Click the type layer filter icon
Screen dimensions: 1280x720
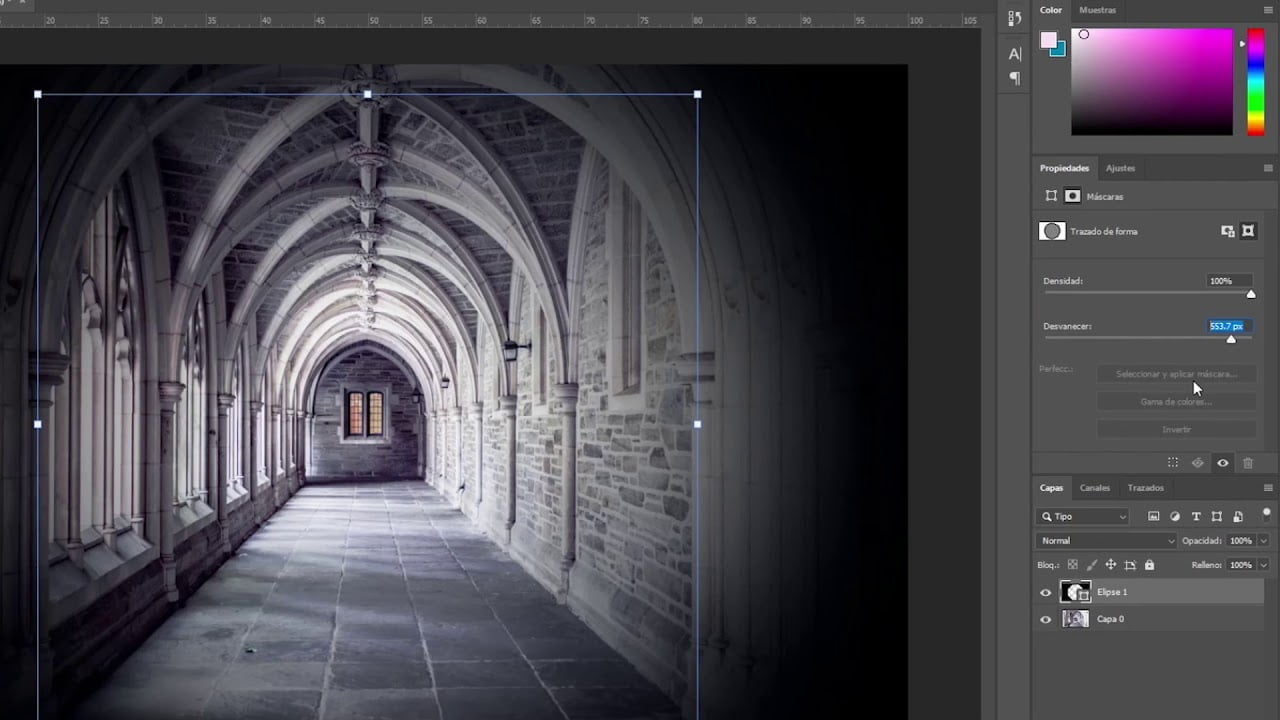tap(1196, 516)
